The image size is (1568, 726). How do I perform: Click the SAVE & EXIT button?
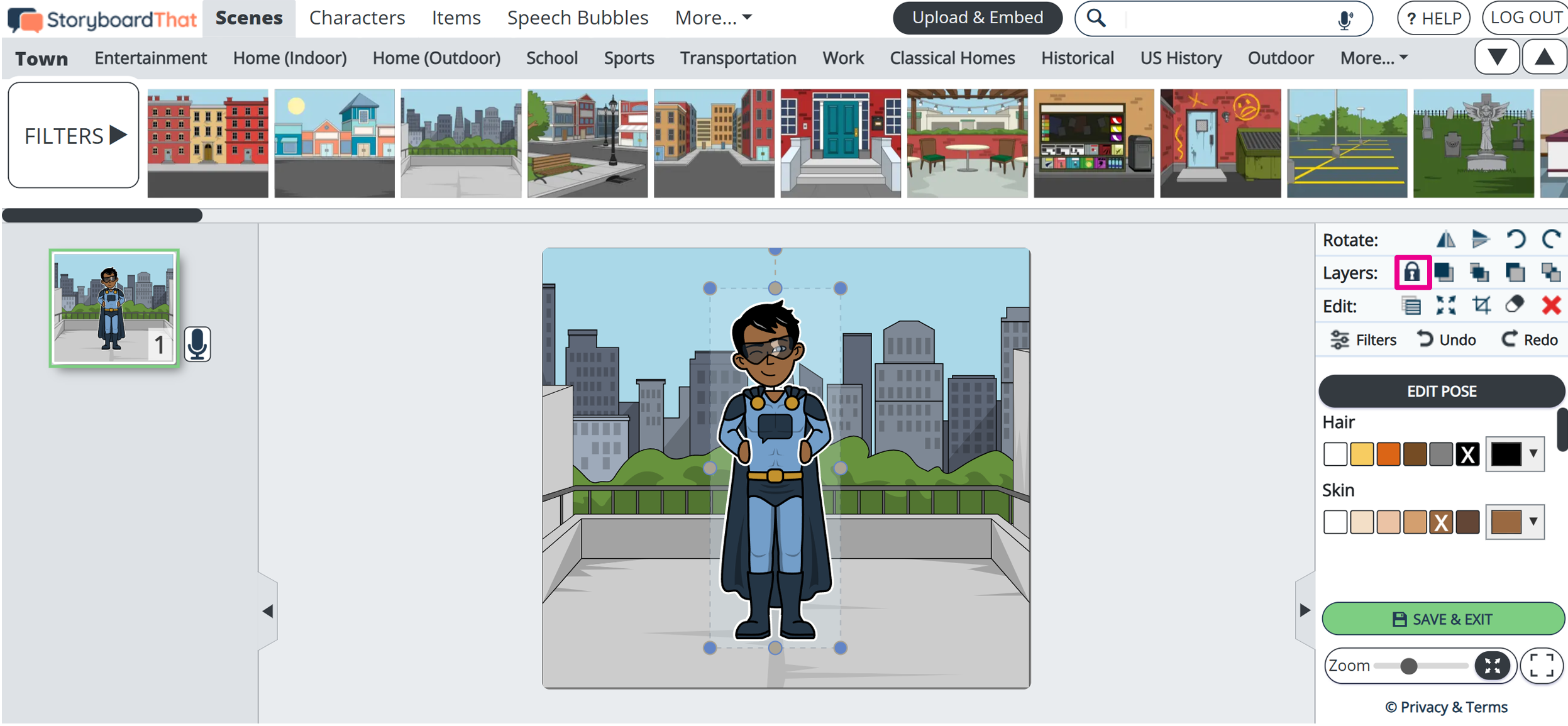[x=1442, y=618]
